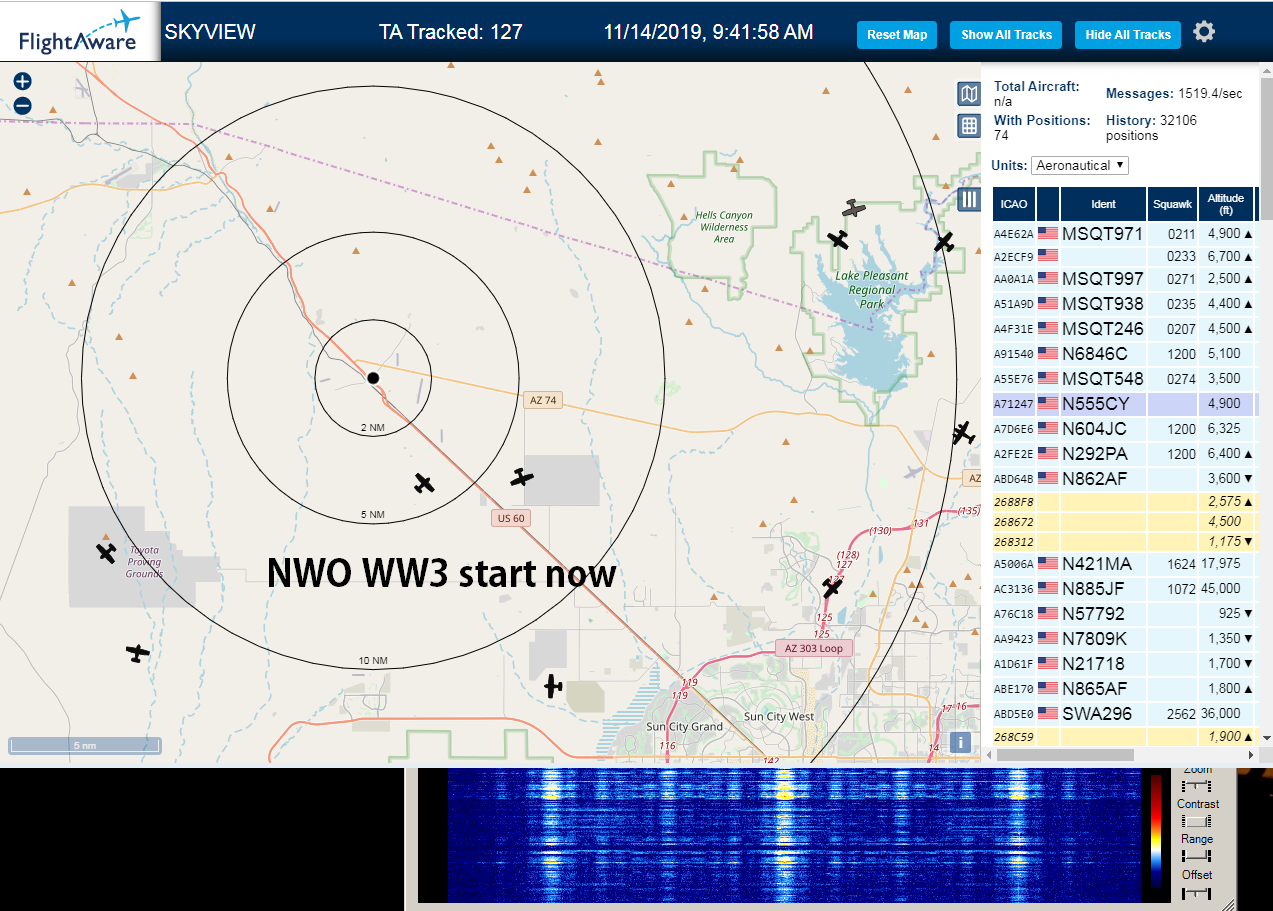Select the MSQT971 aircraft row
The image size is (1273, 911).
click(x=1124, y=233)
